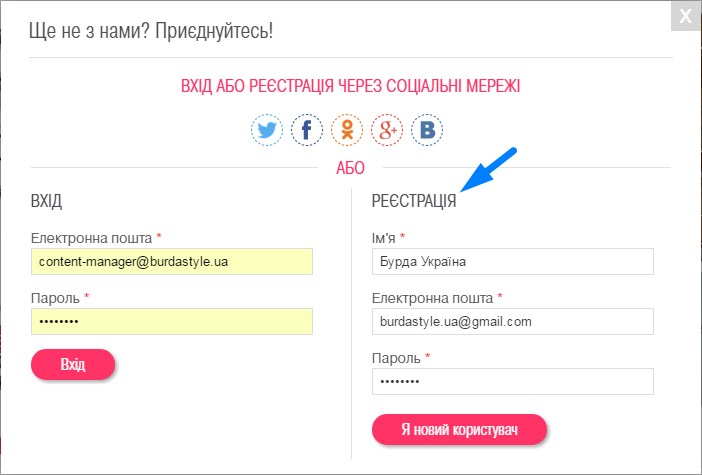The image size is (702, 475).
Task: Close the dialog with the X button
Action: [685, 16]
